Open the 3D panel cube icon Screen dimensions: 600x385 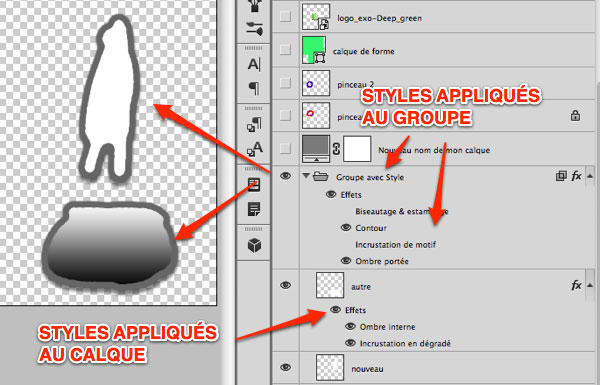pos(254,245)
